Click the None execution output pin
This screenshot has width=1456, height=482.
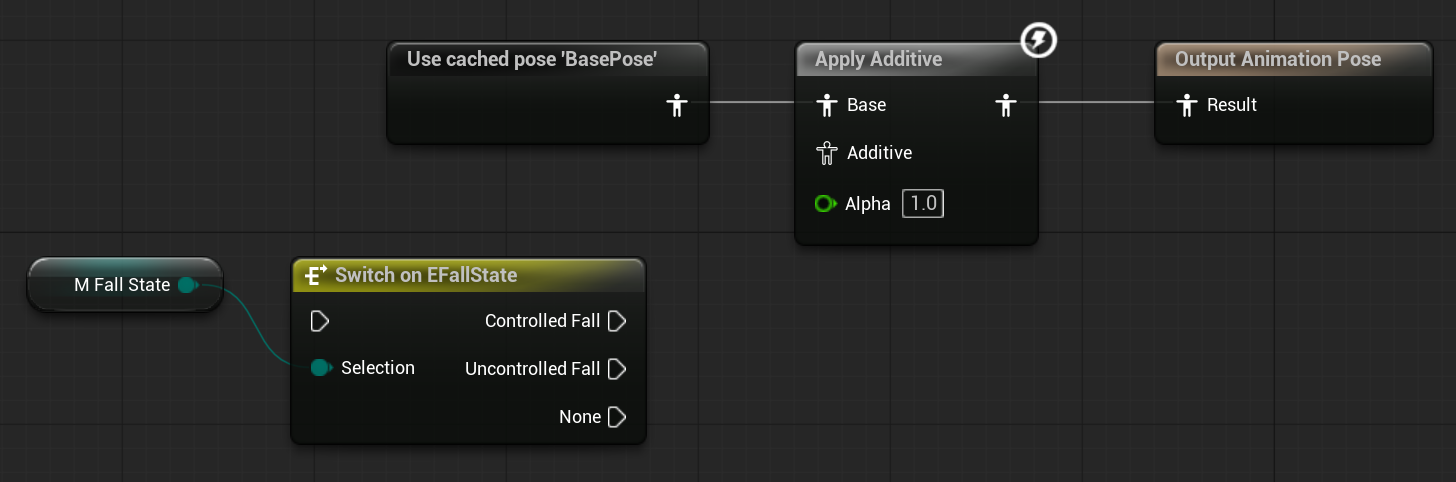pos(617,417)
